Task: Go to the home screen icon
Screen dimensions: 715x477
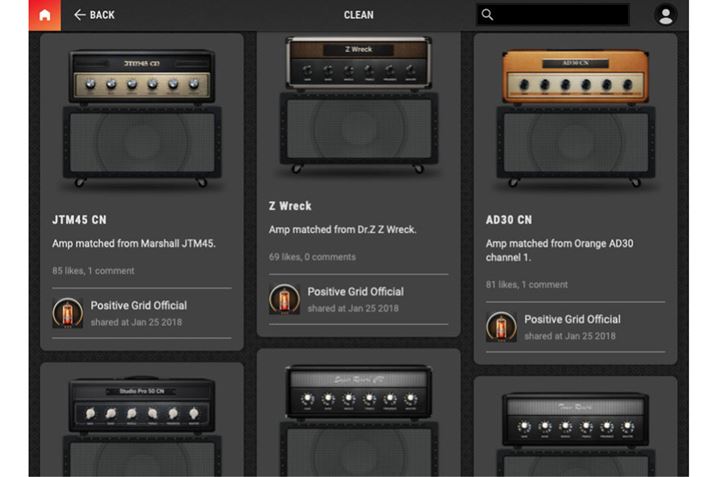Action: point(45,15)
